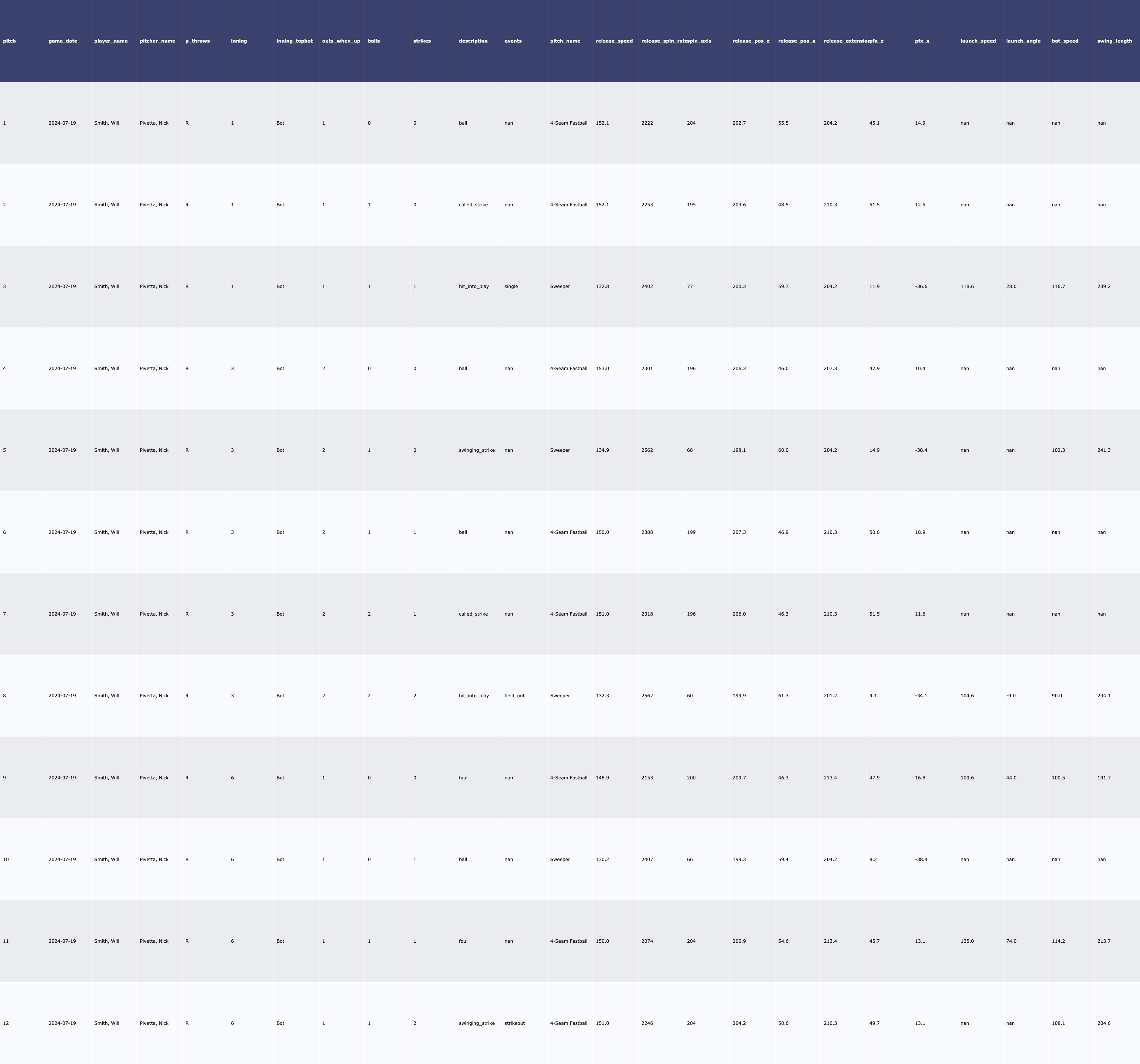Select the 'field_out' events cell
1140x1064 pixels.
pyautogui.click(x=515, y=696)
